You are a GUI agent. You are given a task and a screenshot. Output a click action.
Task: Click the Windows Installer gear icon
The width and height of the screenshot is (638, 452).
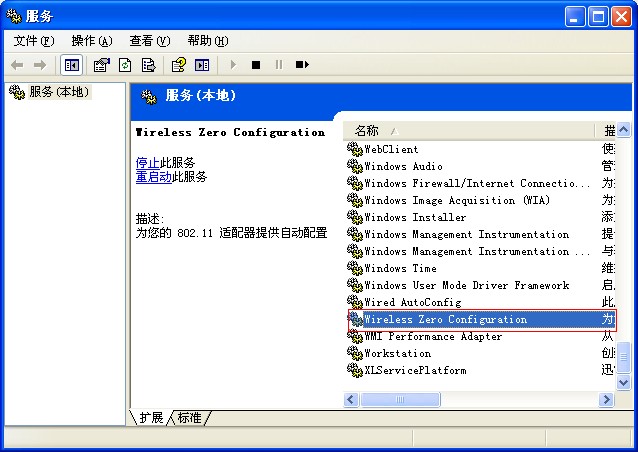coord(355,217)
